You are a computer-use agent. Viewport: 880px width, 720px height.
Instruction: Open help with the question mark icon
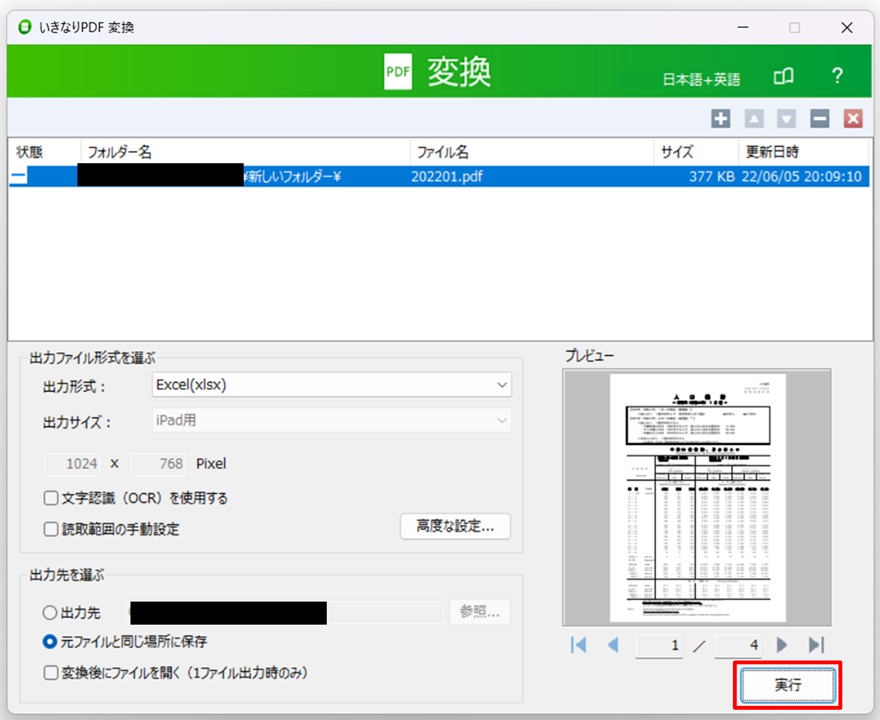pos(838,77)
